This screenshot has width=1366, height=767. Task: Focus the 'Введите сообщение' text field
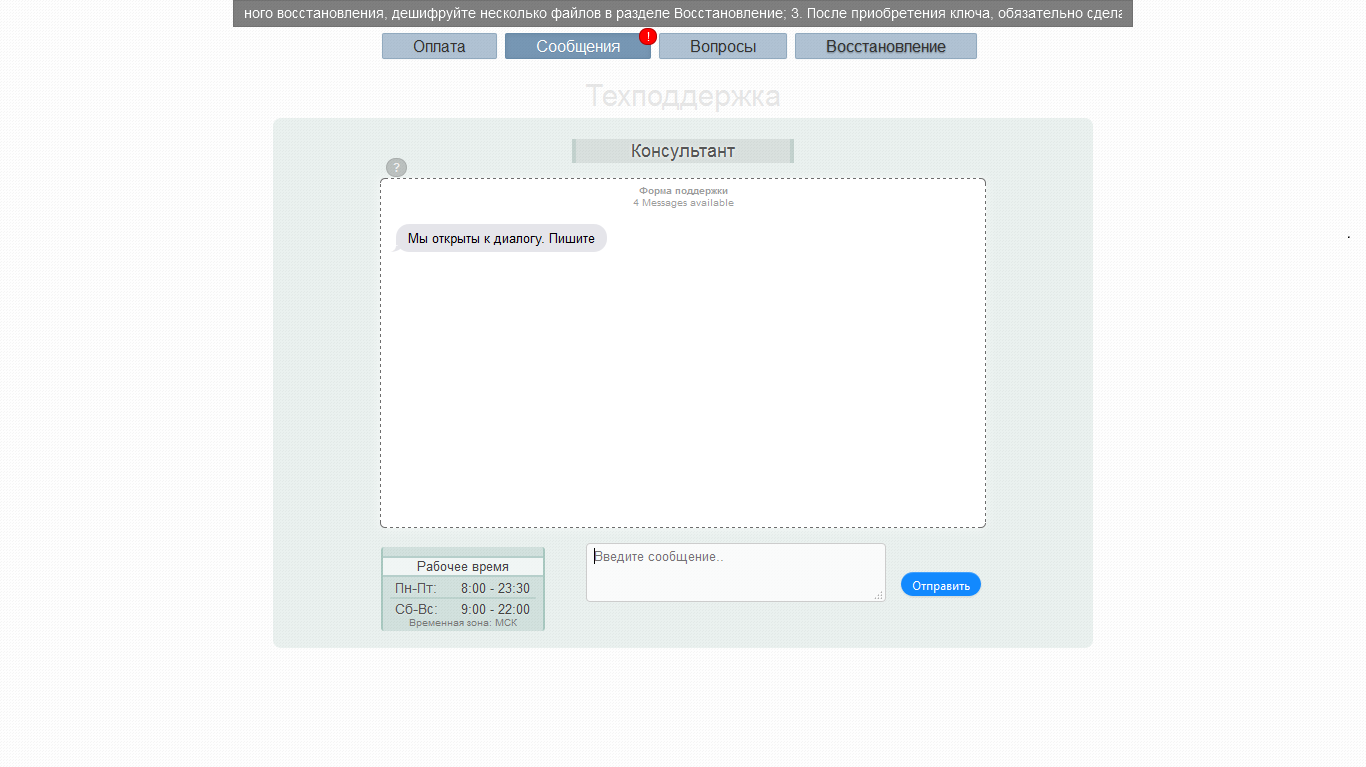pyautogui.click(x=735, y=572)
